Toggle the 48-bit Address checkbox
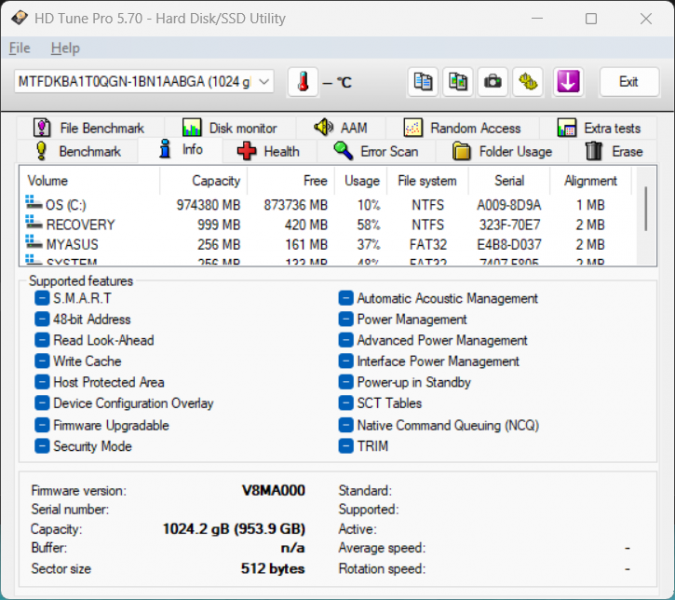Image resolution: width=675 pixels, height=600 pixels. 42,319
